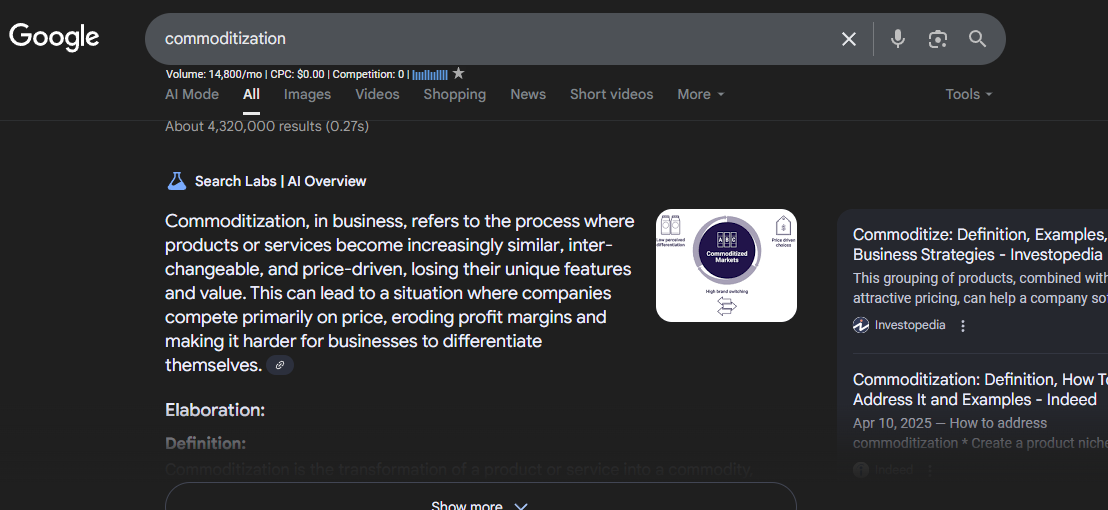Switch to the Images tab
Screen dimensions: 1108x510
[307, 94]
